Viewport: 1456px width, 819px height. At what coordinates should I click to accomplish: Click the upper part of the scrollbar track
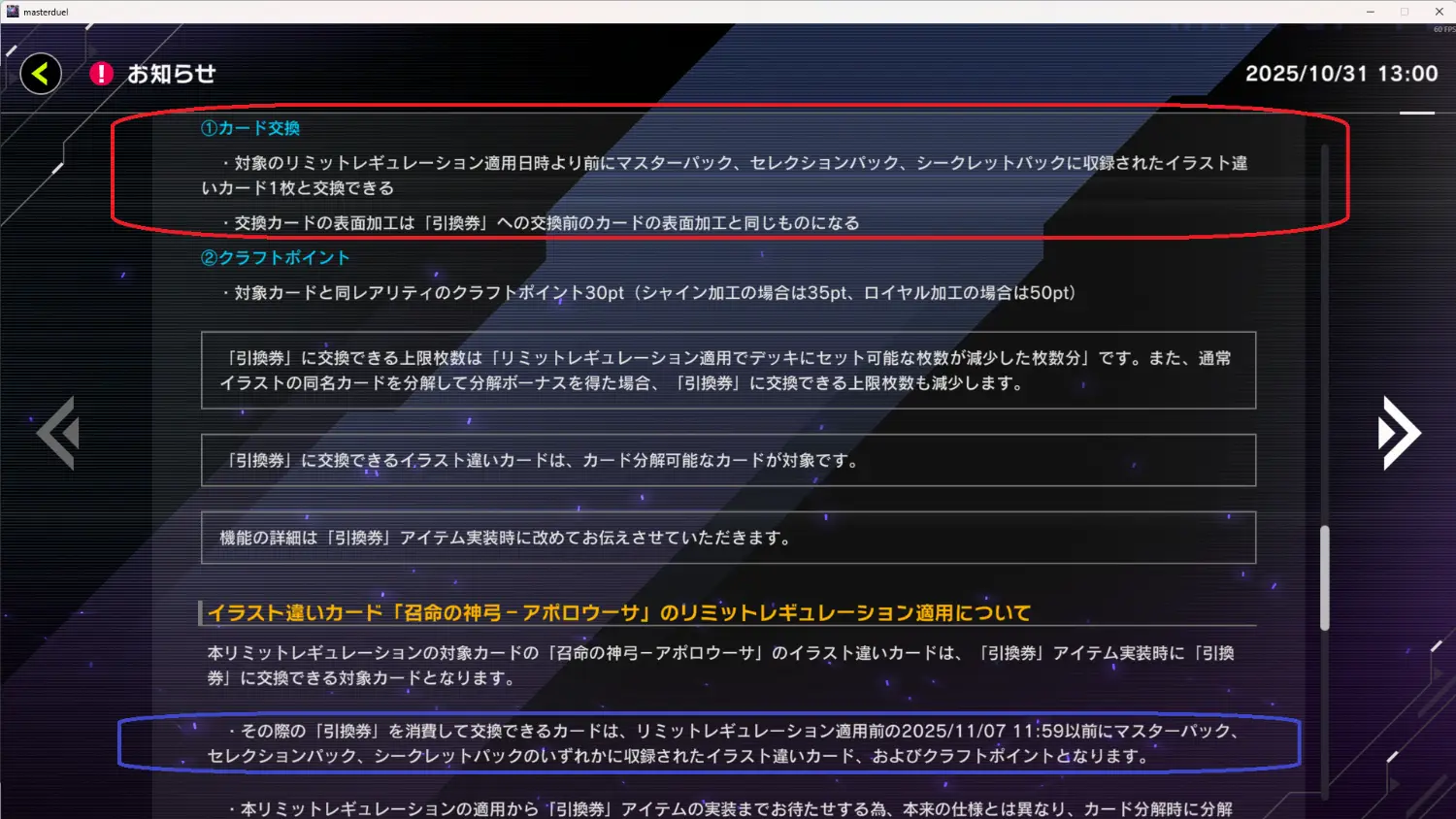(x=1324, y=291)
